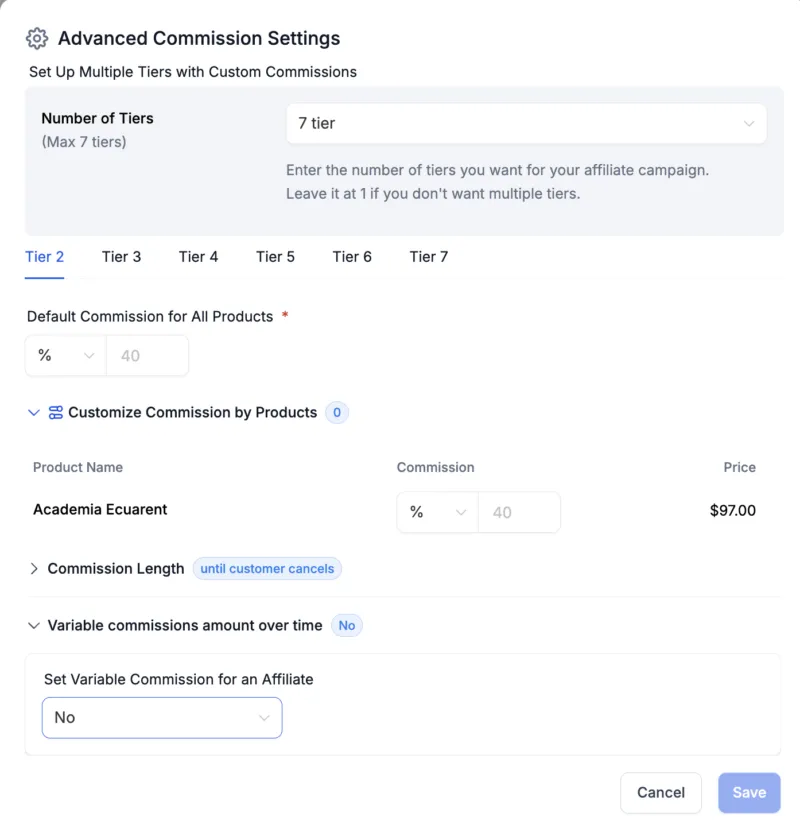Collapse Variable commissions amount over time
800x828 pixels.
click(34, 626)
